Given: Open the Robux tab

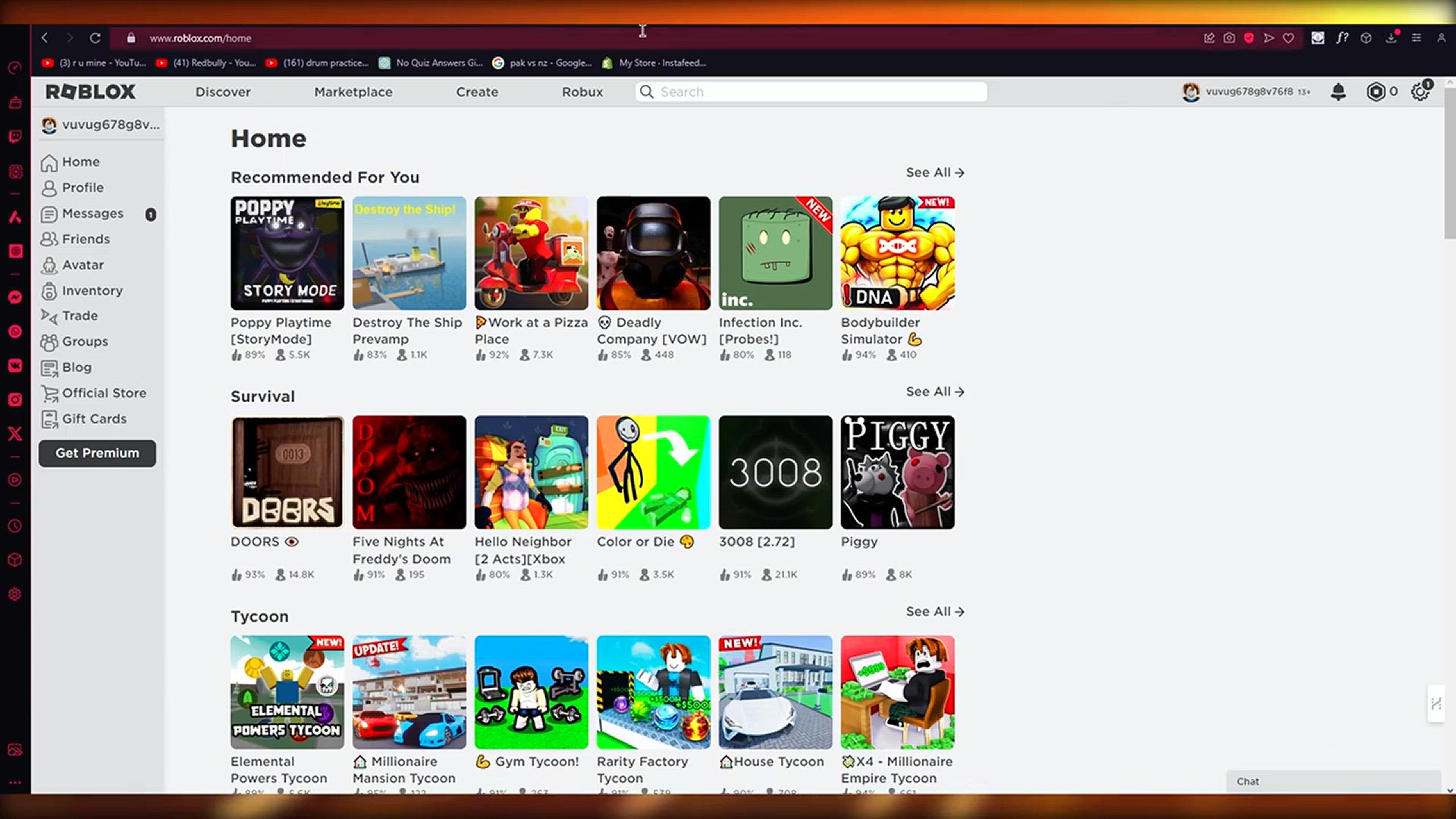Looking at the screenshot, I should click(582, 92).
